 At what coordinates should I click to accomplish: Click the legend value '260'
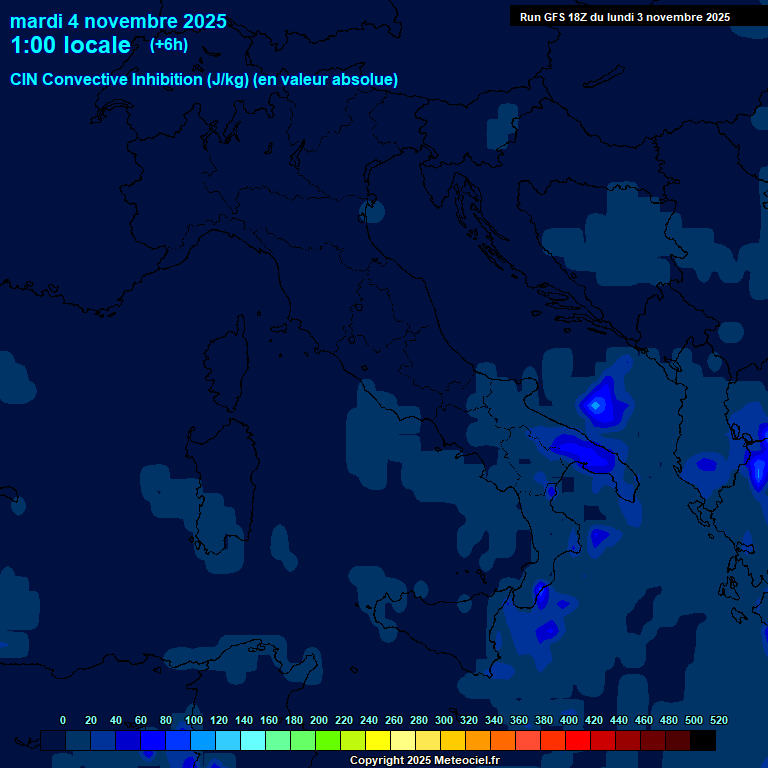pos(393,720)
